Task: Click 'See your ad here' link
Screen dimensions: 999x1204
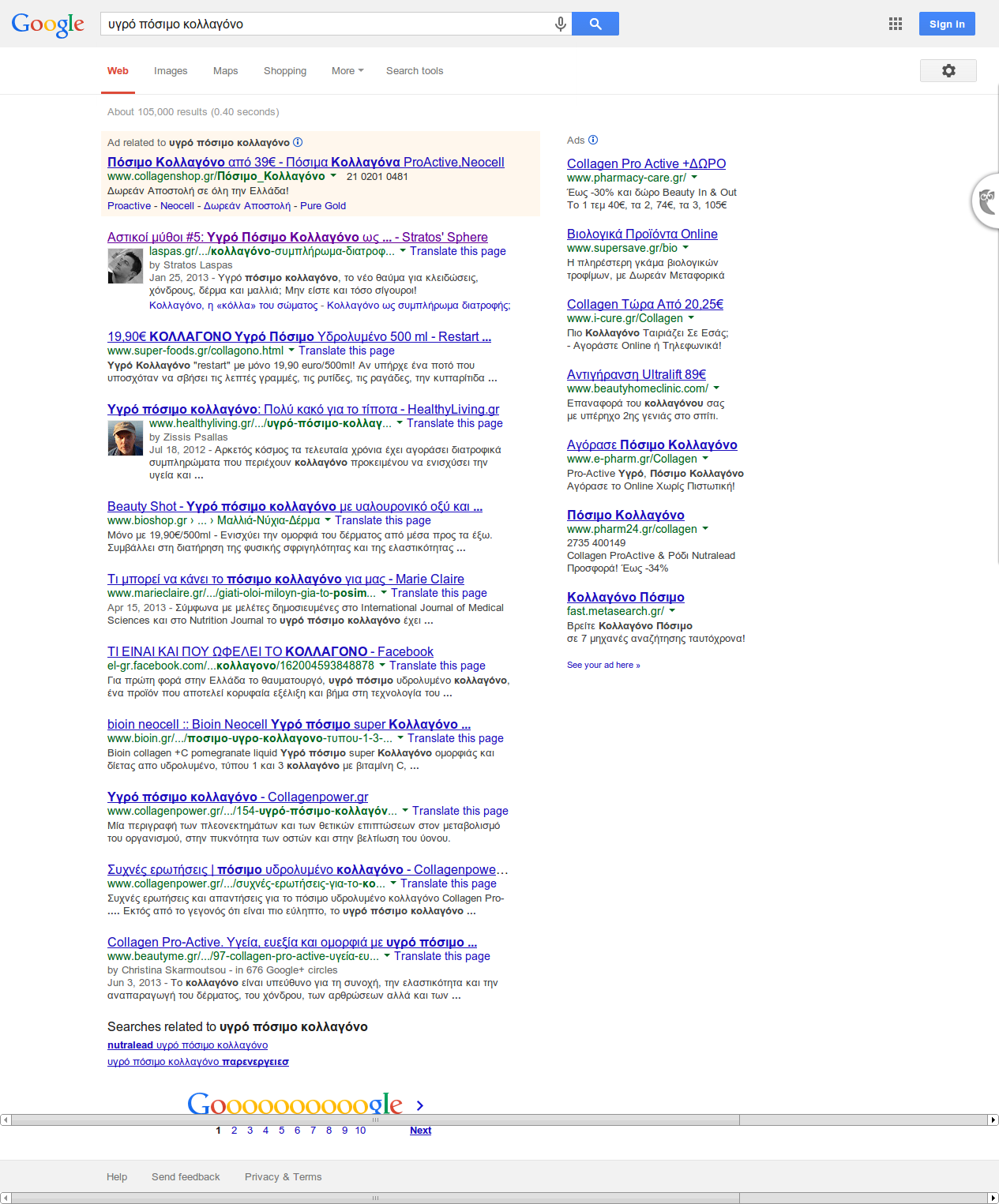Action: (x=603, y=665)
